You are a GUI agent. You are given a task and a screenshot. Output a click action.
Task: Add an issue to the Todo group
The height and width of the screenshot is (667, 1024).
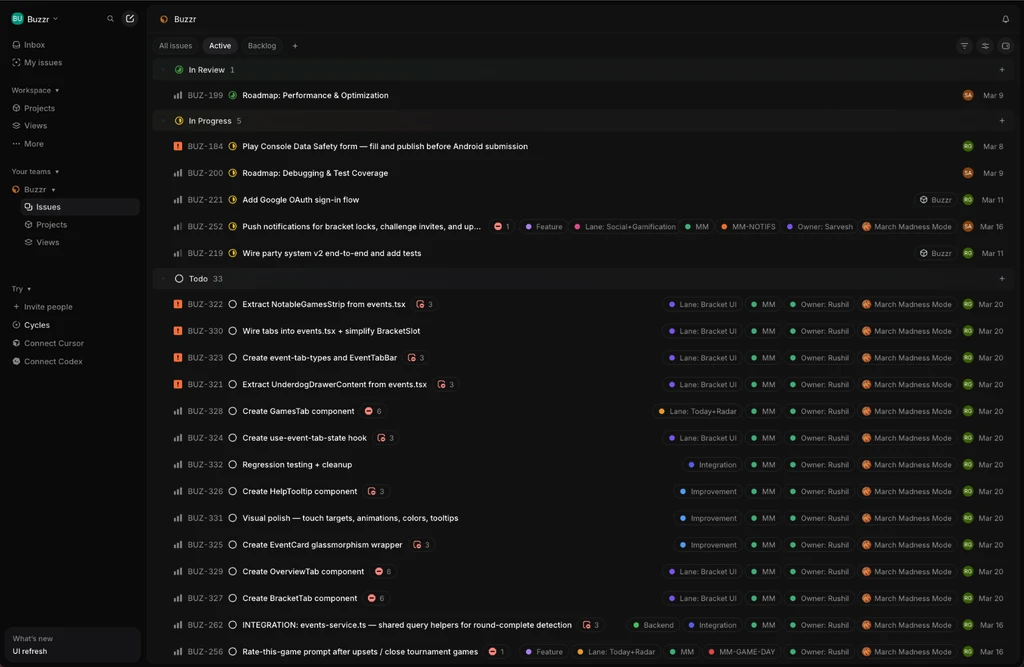(x=1002, y=279)
